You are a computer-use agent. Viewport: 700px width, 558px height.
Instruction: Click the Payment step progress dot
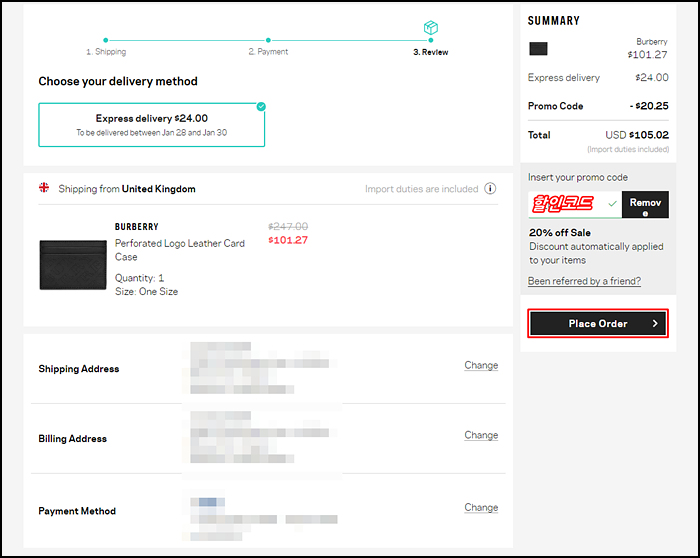pos(268,40)
